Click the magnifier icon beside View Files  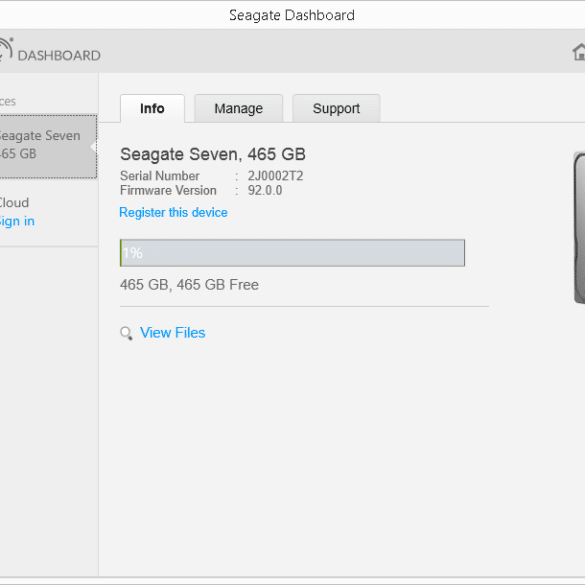coord(126,333)
